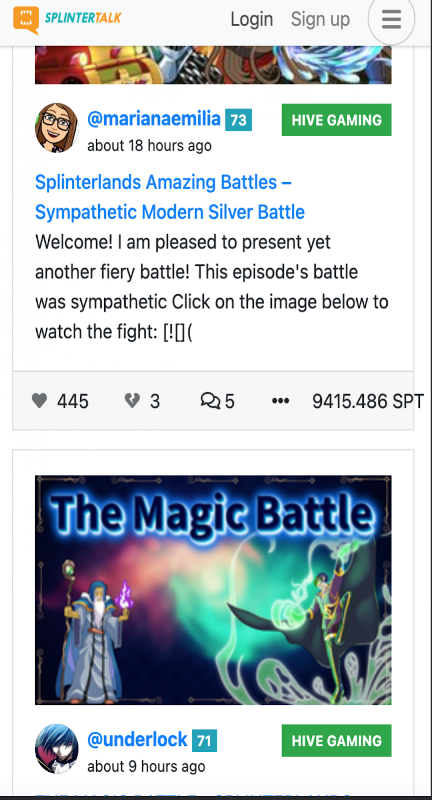
Task: Click the marianaemilia avatar picture
Action: pyautogui.click(x=57, y=128)
